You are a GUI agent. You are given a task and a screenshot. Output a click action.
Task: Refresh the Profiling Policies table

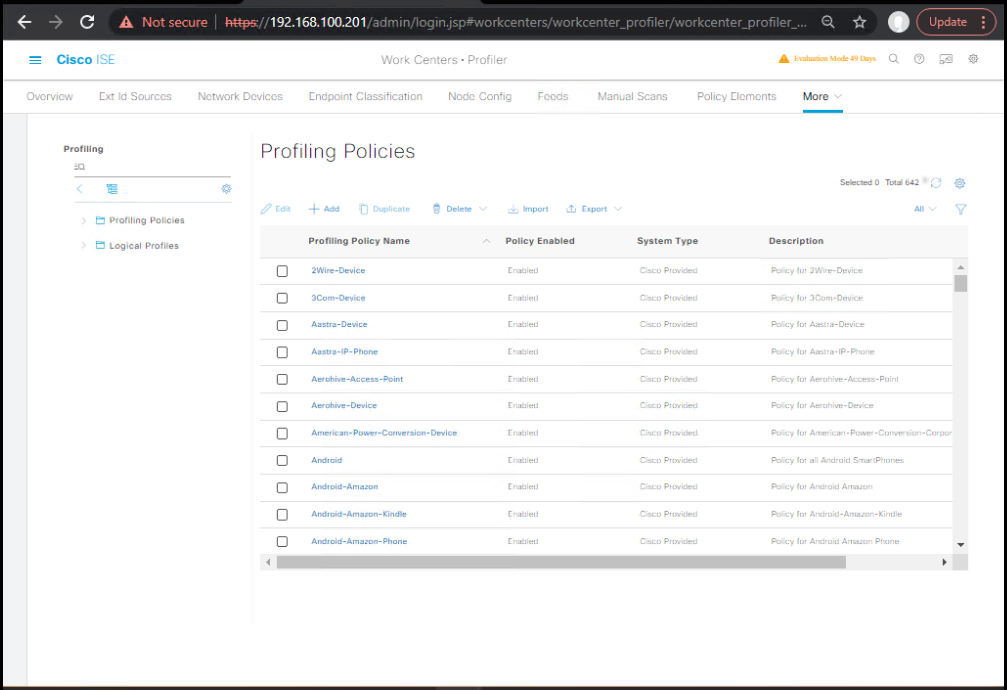tap(936, 183)
